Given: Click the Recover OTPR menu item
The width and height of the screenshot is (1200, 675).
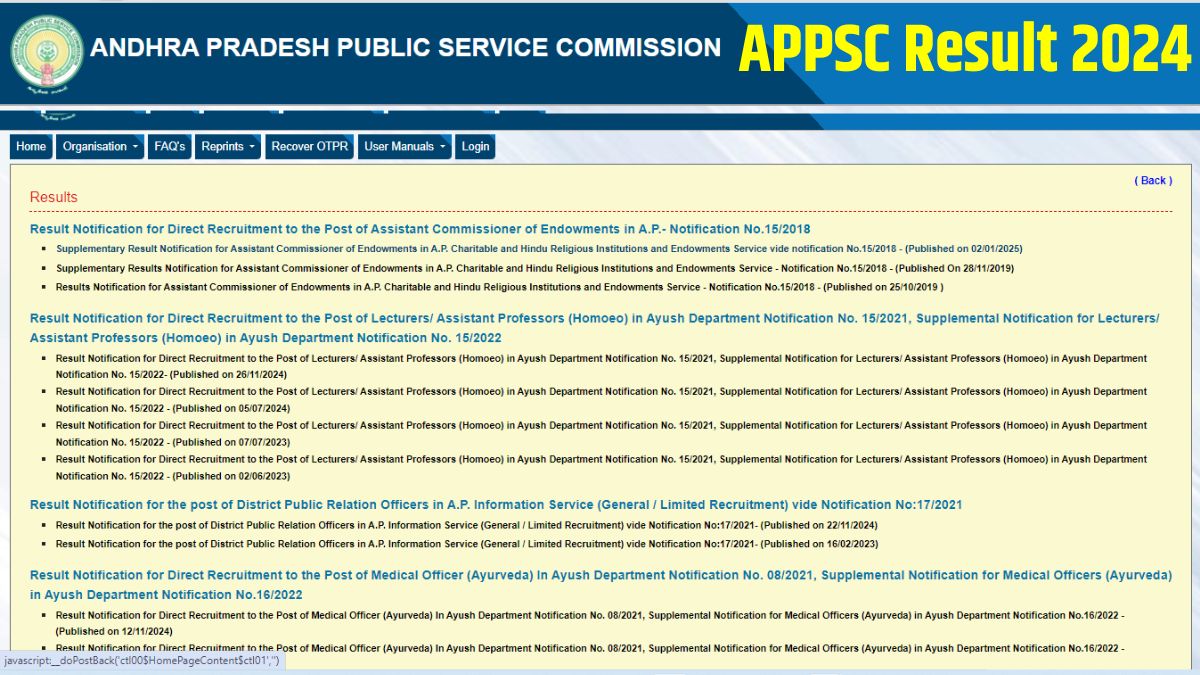Looking at the screenshot, I should click(309, 146).
